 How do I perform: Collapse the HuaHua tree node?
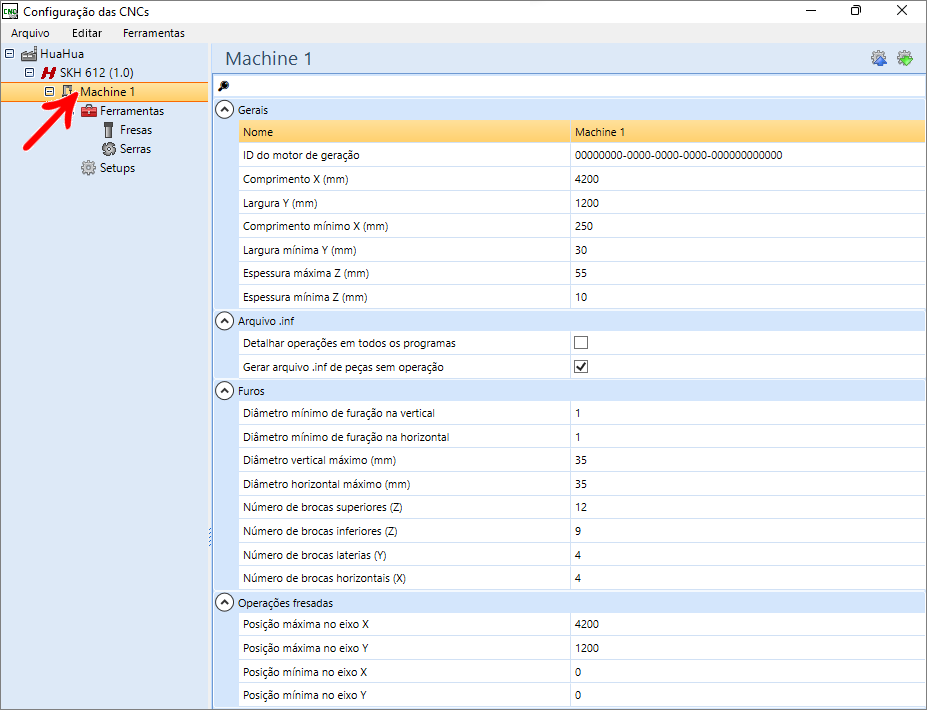[9, 54]
